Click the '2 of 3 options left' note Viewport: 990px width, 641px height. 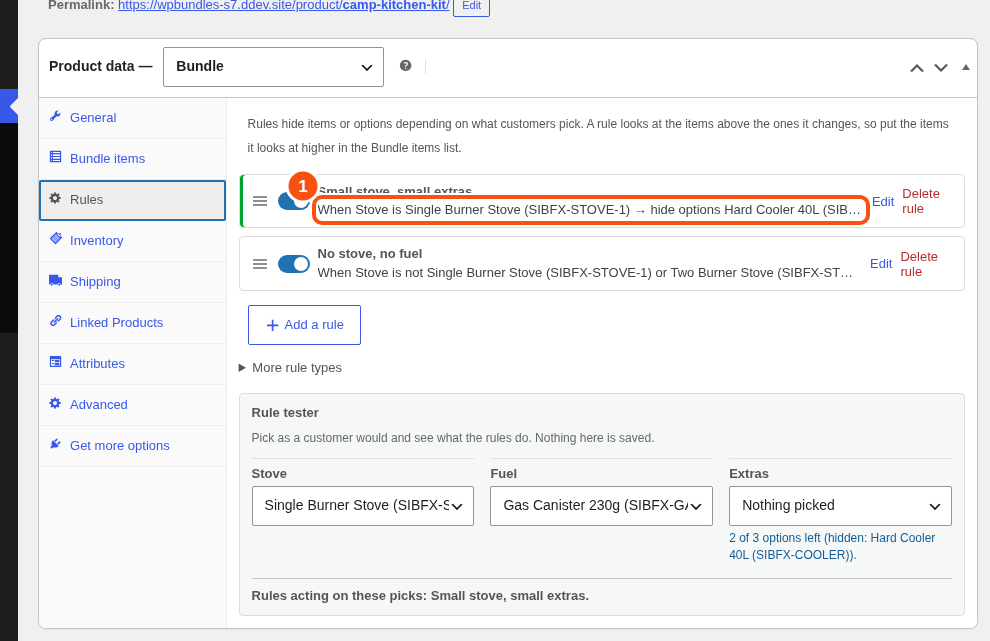tap(832, 546)
